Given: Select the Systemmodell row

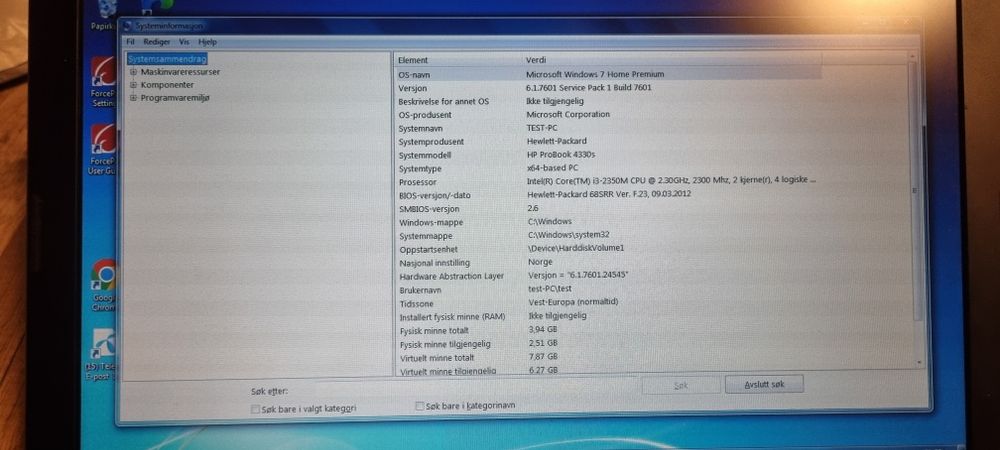Looking at the screenshot, I should click(x=608, y=155).
